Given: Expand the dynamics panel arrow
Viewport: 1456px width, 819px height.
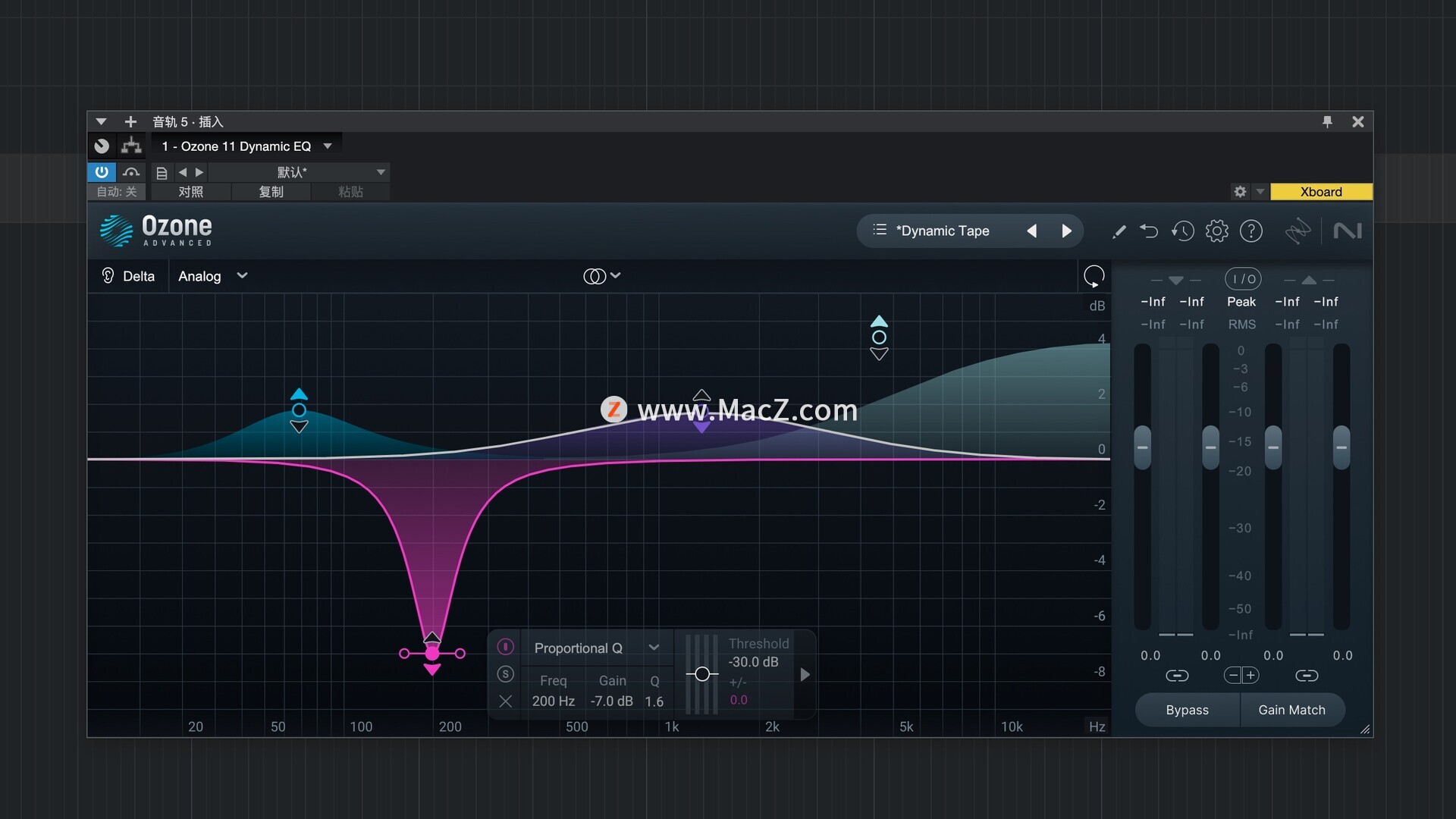Looking at the screenshot, I should click(805, 674).
